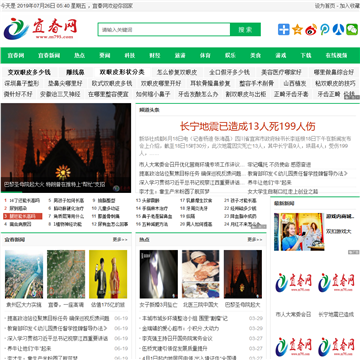Click the 美容医疗哪家好 tag link
Screen dimensions: 360x360
click(281, 72)
